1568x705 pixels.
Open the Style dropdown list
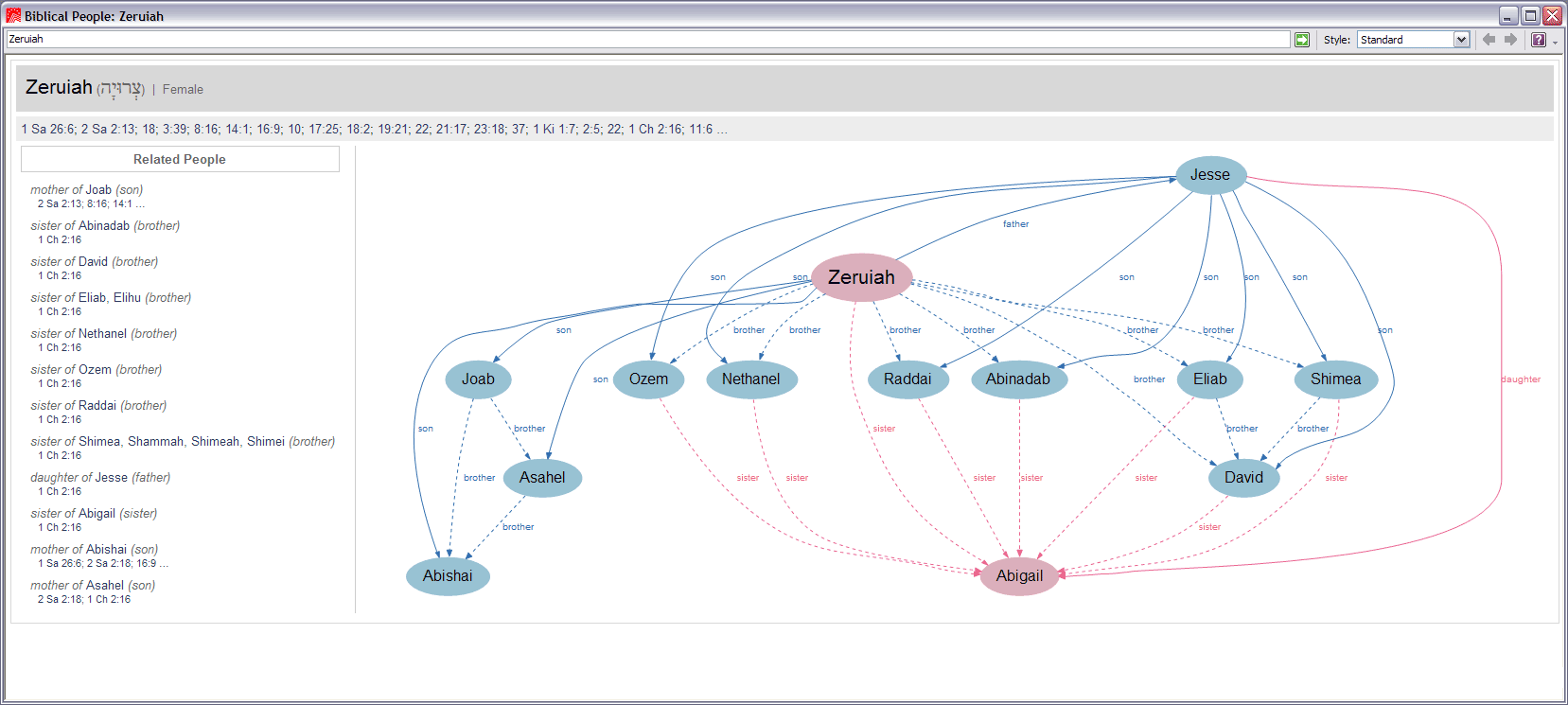[x=1461, y=40]
